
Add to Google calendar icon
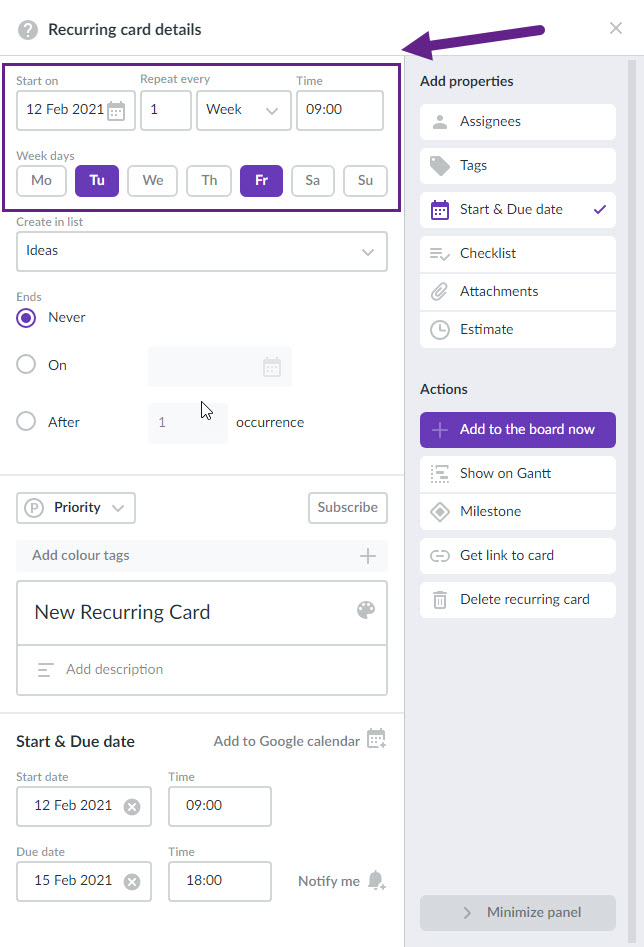(377, 739)
